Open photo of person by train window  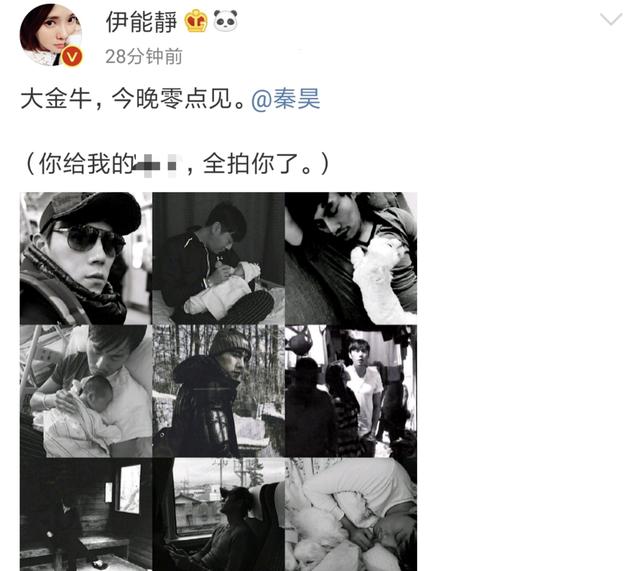[x=218, y=514]
